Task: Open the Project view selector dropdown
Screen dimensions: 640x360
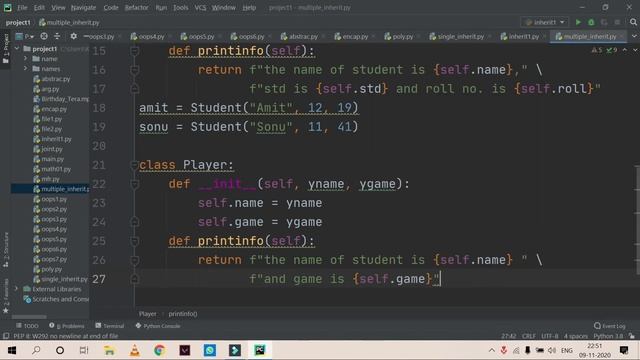Action: click(x=24, y=36)
